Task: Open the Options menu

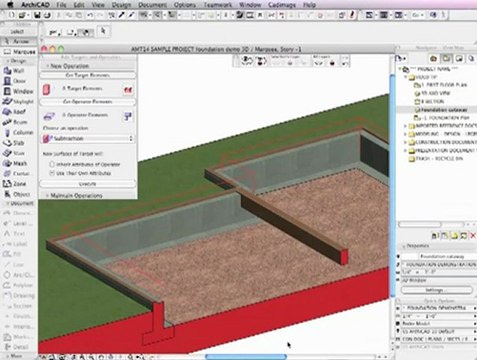Action: 185,5
